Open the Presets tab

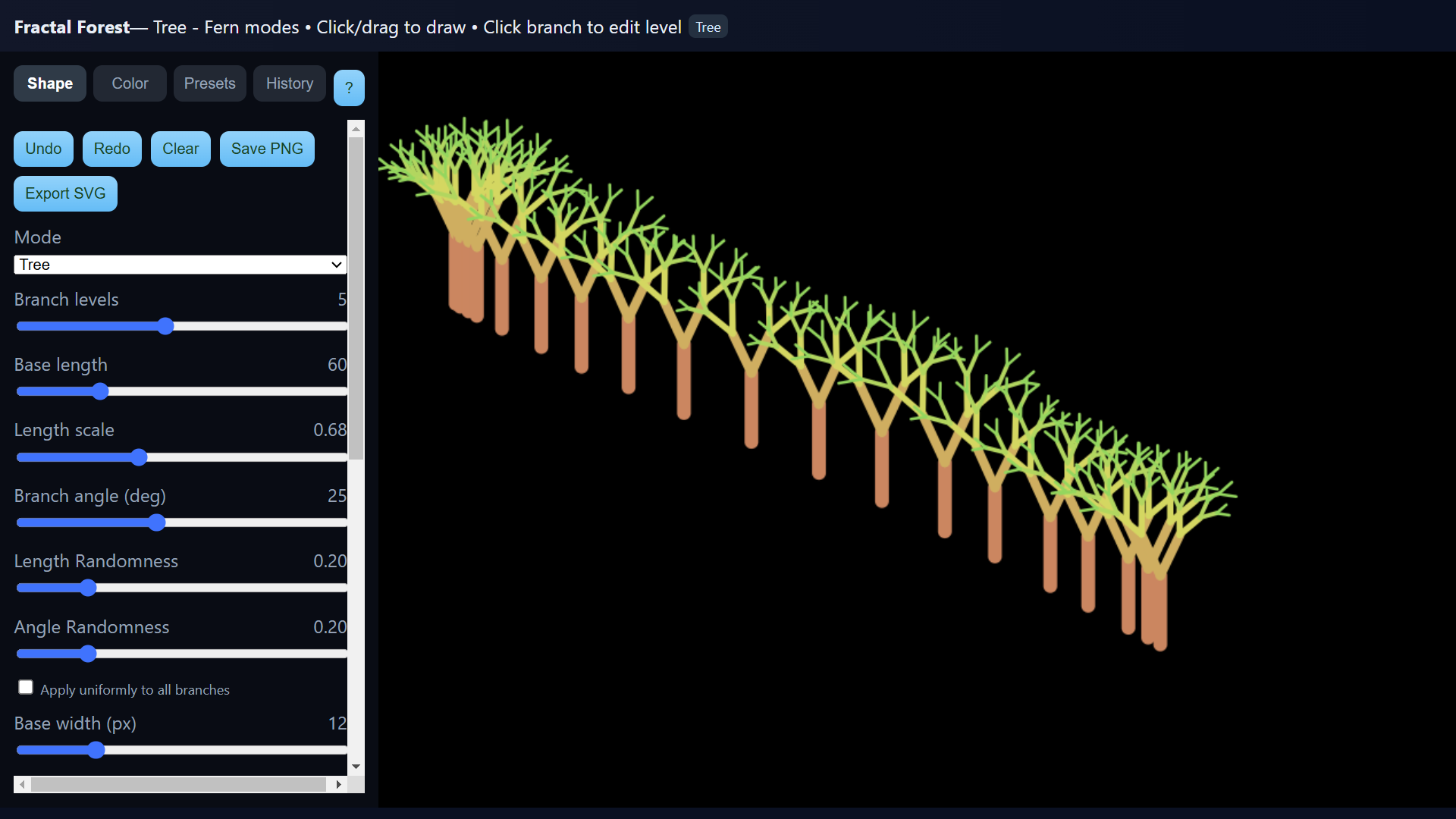(209, 83)
